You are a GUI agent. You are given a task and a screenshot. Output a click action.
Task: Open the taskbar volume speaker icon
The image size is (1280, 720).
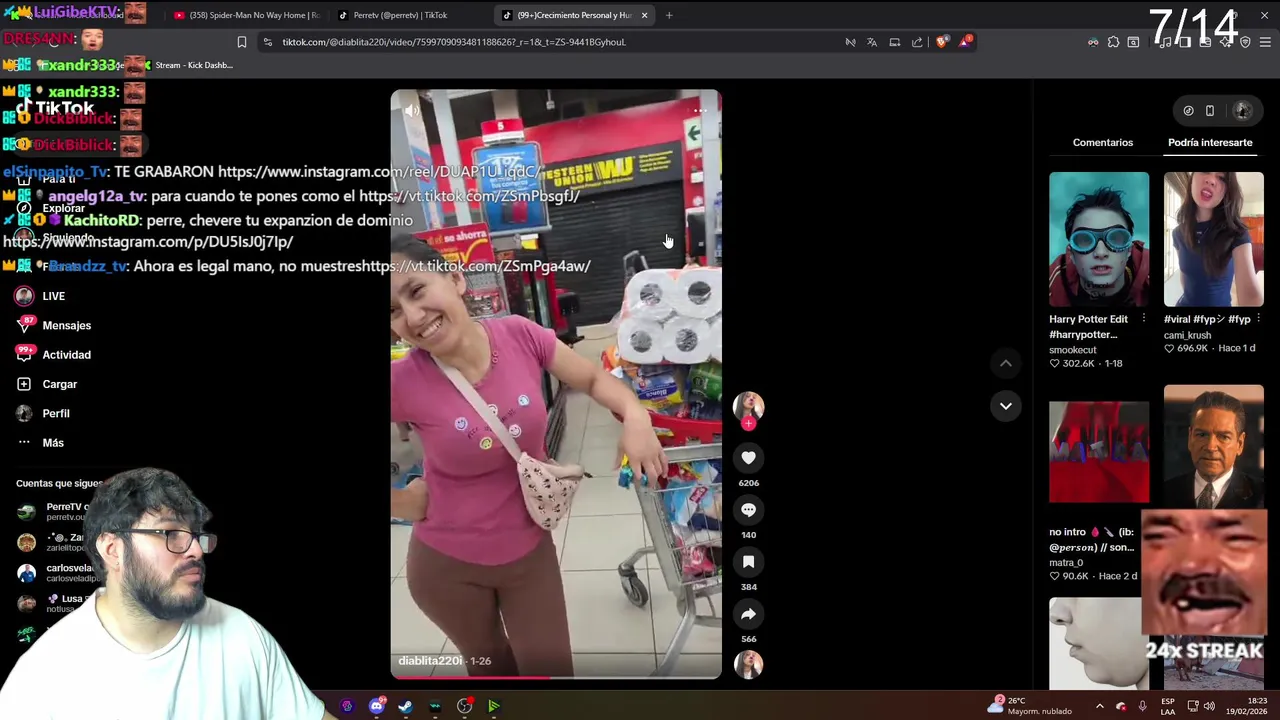pyautogui.click(x=1208, y=706)
